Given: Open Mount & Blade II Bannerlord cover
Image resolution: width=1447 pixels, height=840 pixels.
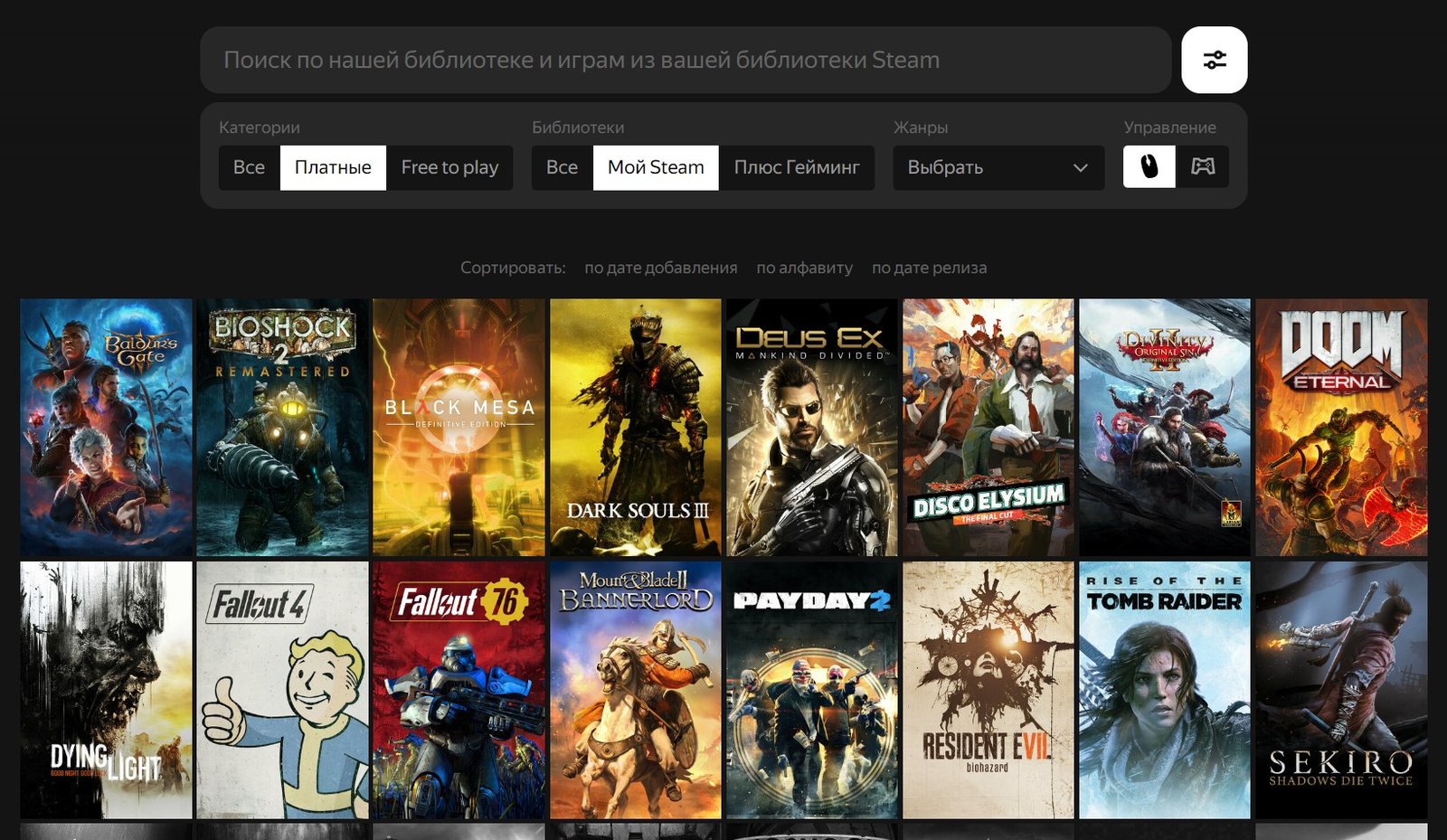Looking at the screenshot, I should point(636,690).
